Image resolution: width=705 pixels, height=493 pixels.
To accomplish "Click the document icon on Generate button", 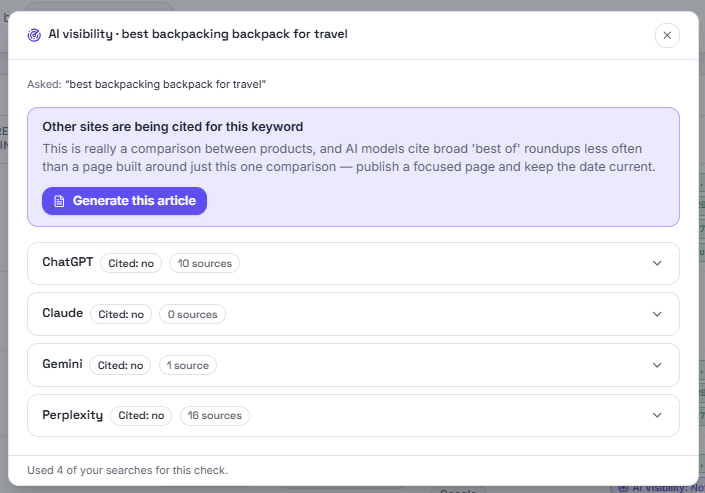I will pyautogui.click(x=59, y=201).
